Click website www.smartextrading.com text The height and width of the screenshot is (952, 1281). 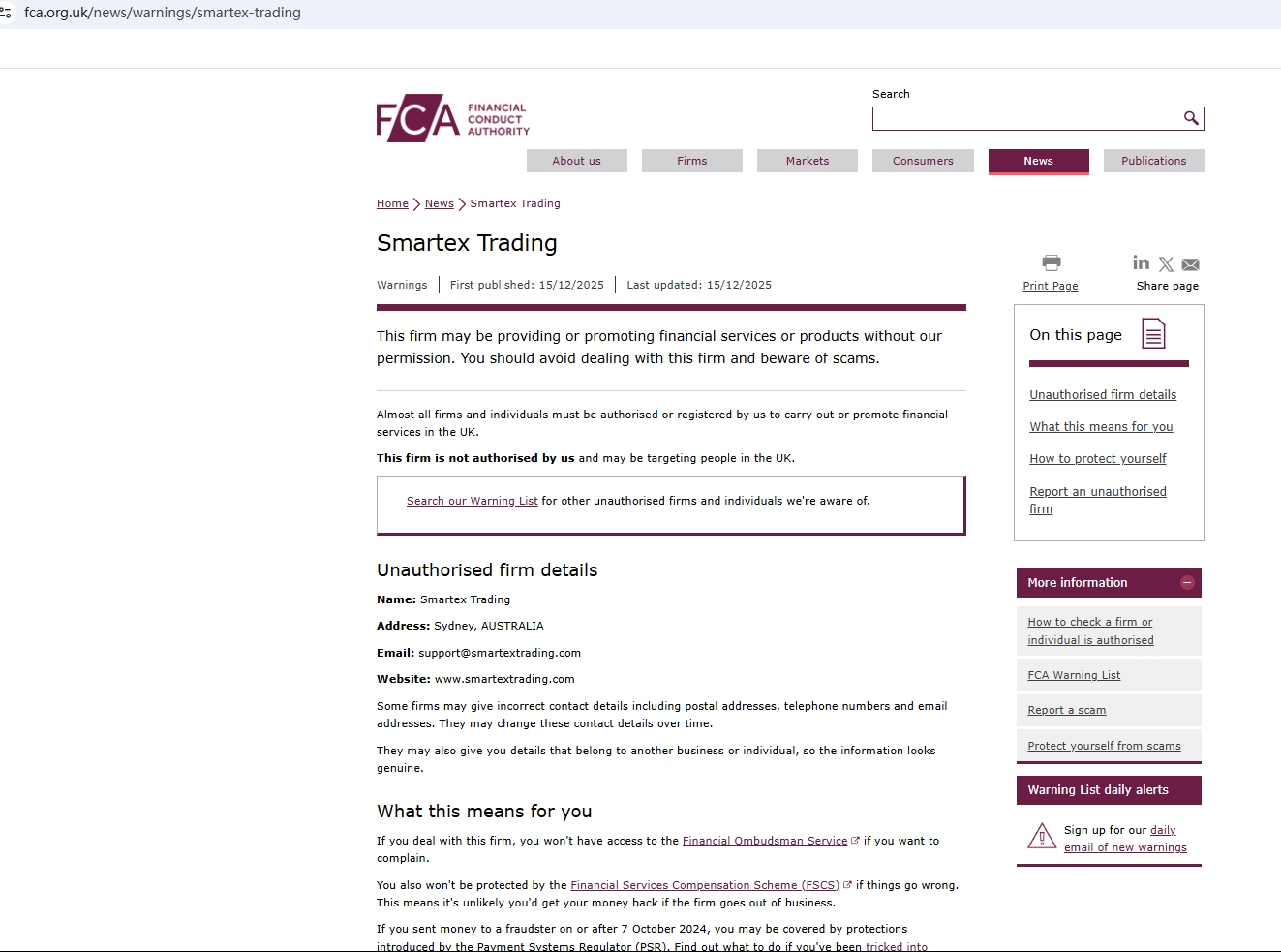[504, 679]
